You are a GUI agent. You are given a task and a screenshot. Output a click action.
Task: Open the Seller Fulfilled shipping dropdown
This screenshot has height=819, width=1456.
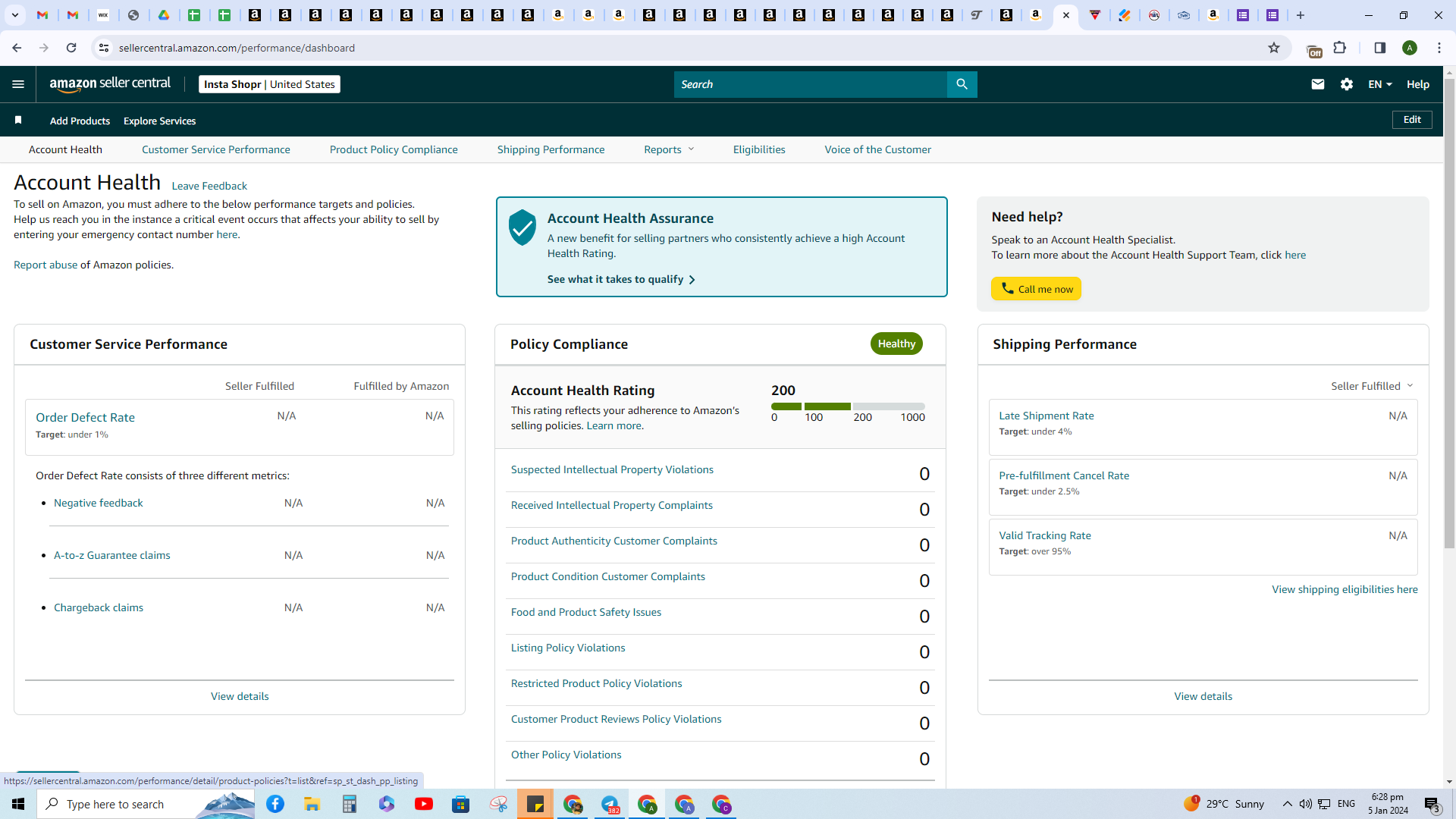(x=1372, y=386)
